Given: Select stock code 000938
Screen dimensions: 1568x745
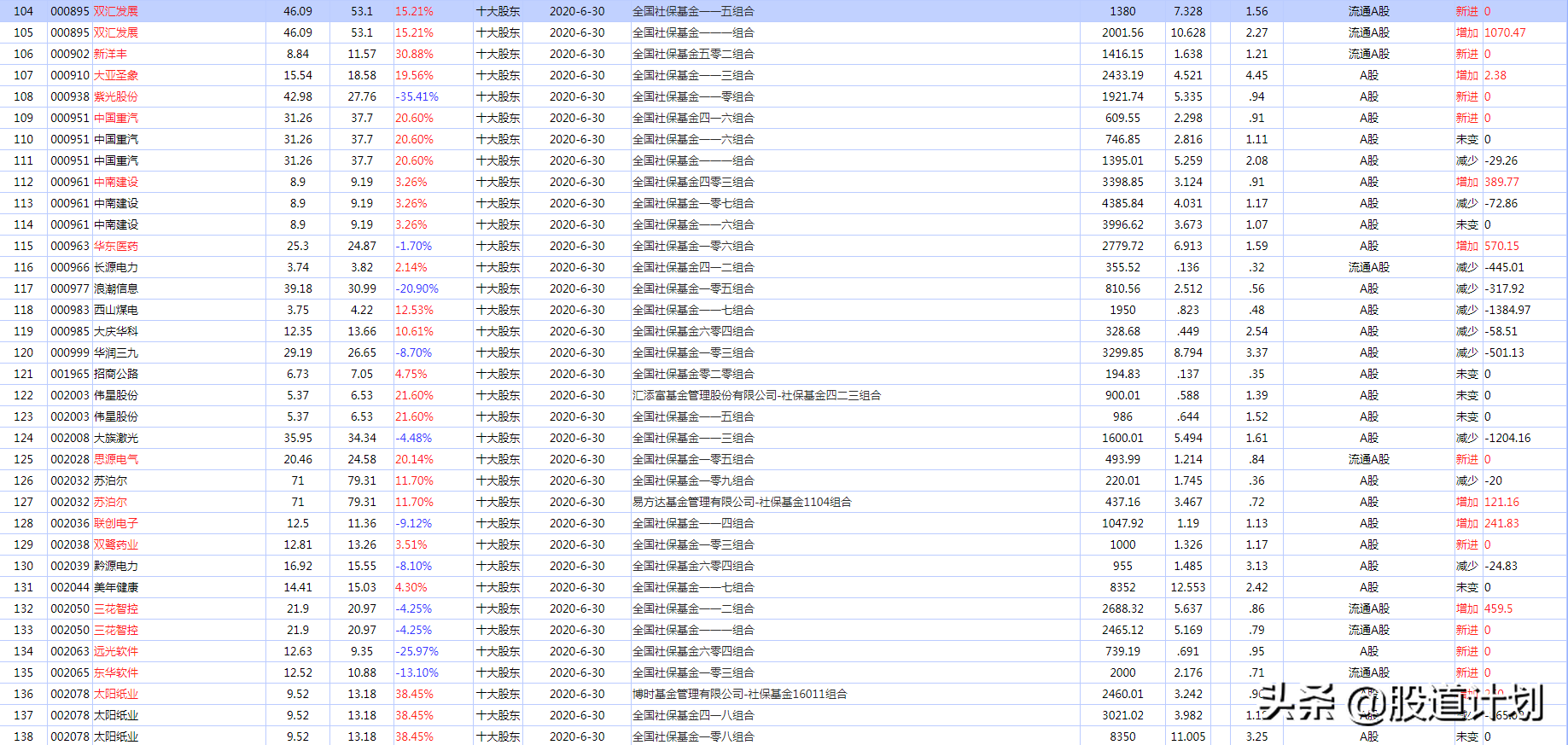Looking at the screenshot, I should coord(70,96).
